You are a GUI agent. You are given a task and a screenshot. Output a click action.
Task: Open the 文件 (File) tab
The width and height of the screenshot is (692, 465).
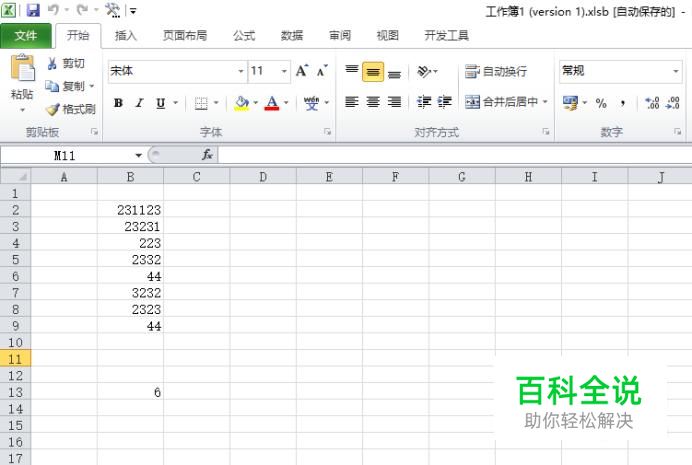click(26, 35)
